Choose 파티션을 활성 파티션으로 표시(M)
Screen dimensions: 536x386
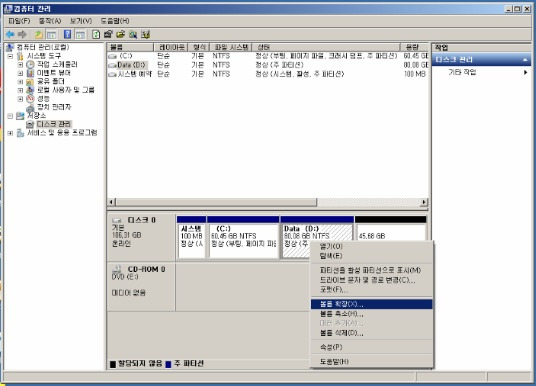pyautogui.click(x=372, y=270)
